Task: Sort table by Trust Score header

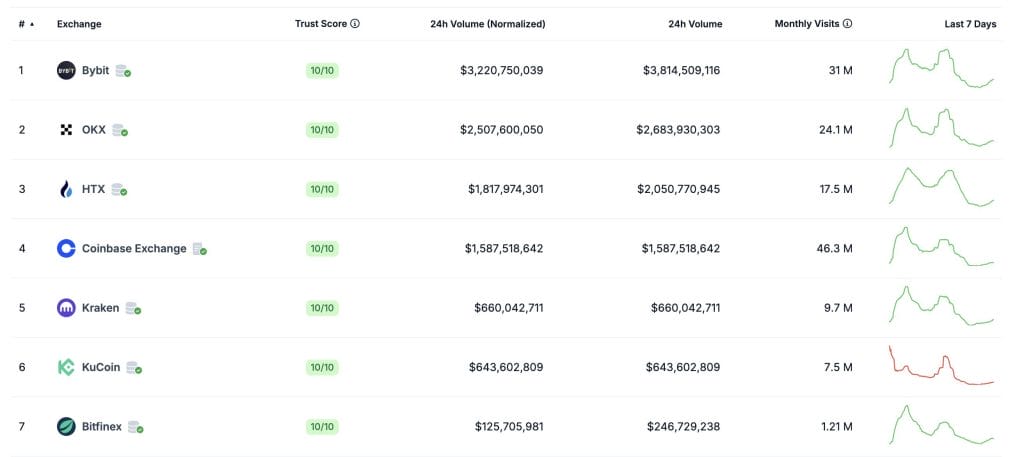Action: (321, 24)
